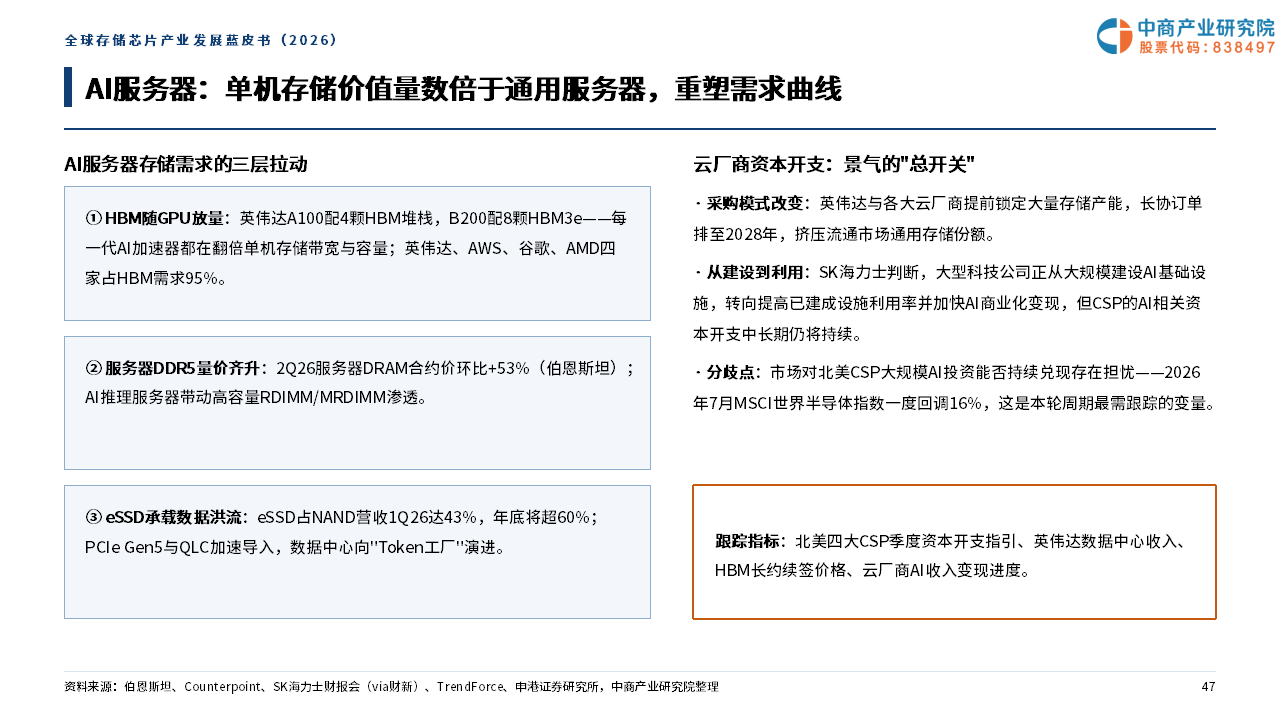This screenshot has height=720, width=1280.
Task: Click the bold label '② 服务器DDR5量价齐升'
Action: coord(173,367)
